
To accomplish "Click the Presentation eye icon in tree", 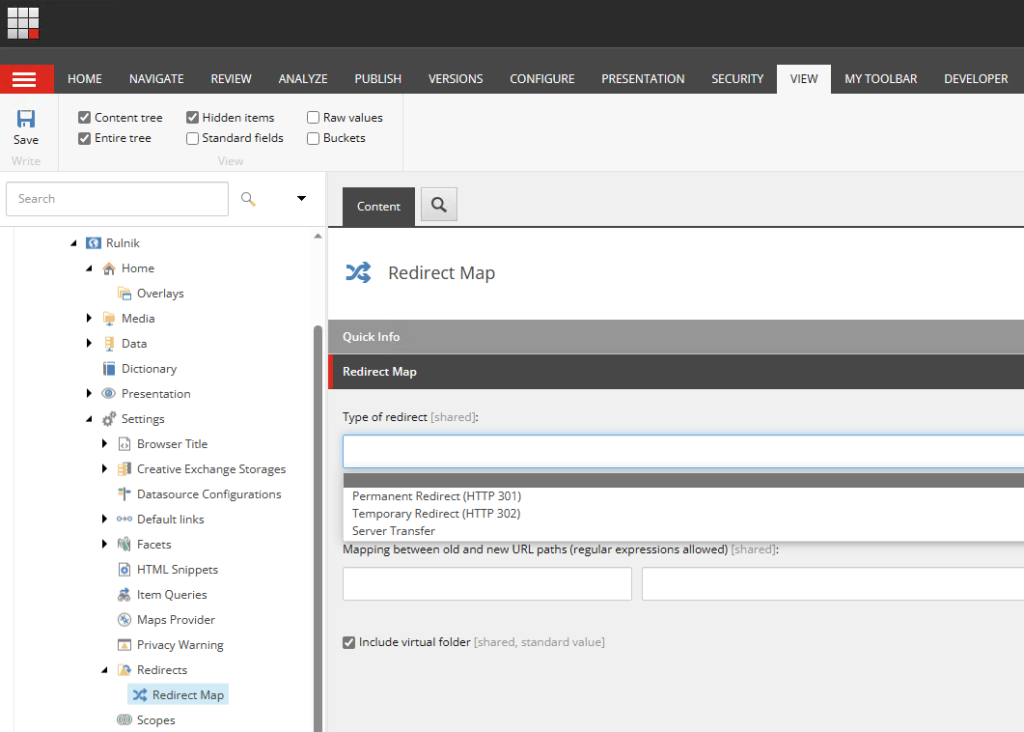I will coord(109,394).
